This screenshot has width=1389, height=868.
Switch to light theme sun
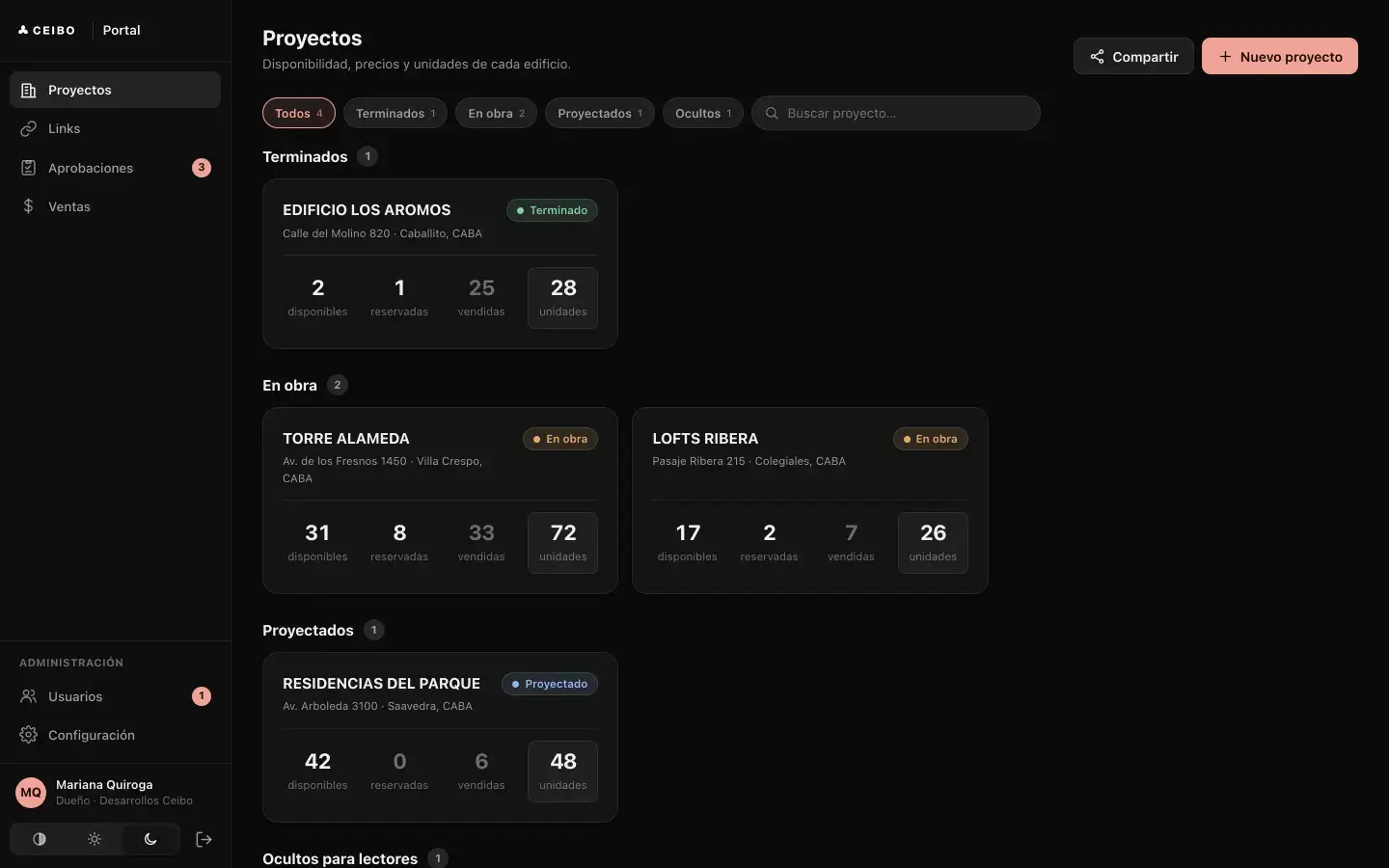click(95, 839)
